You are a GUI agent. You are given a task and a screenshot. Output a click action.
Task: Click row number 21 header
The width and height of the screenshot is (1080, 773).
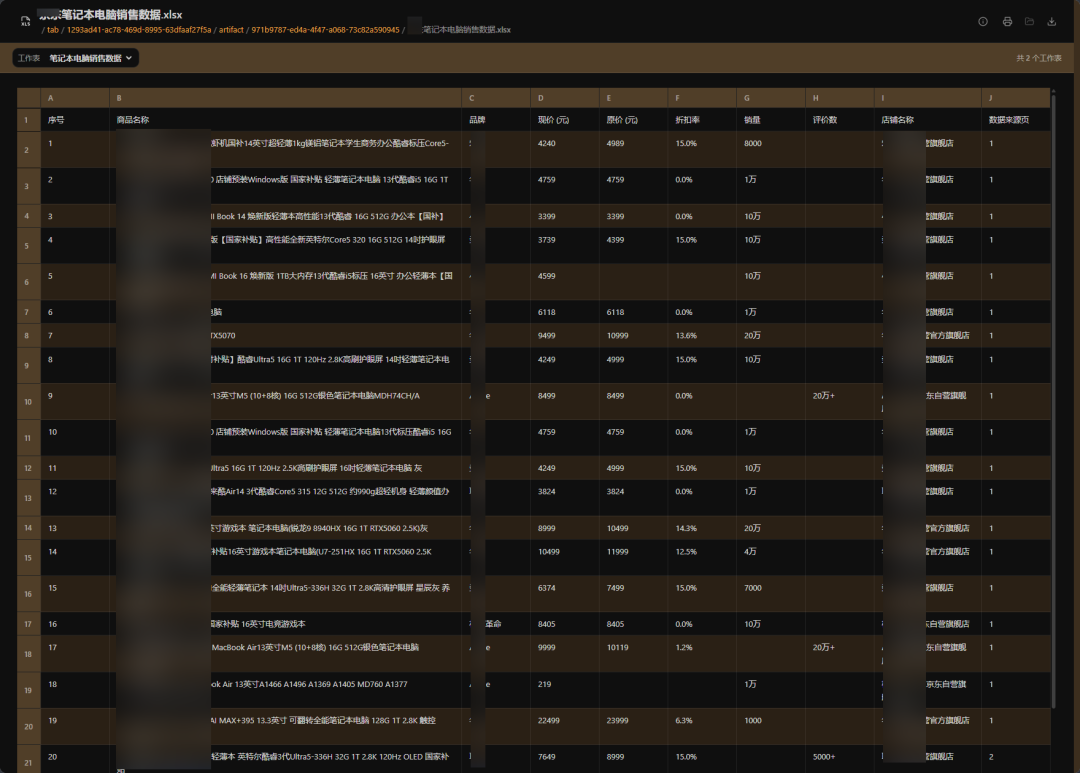click(x=28, y=759)
